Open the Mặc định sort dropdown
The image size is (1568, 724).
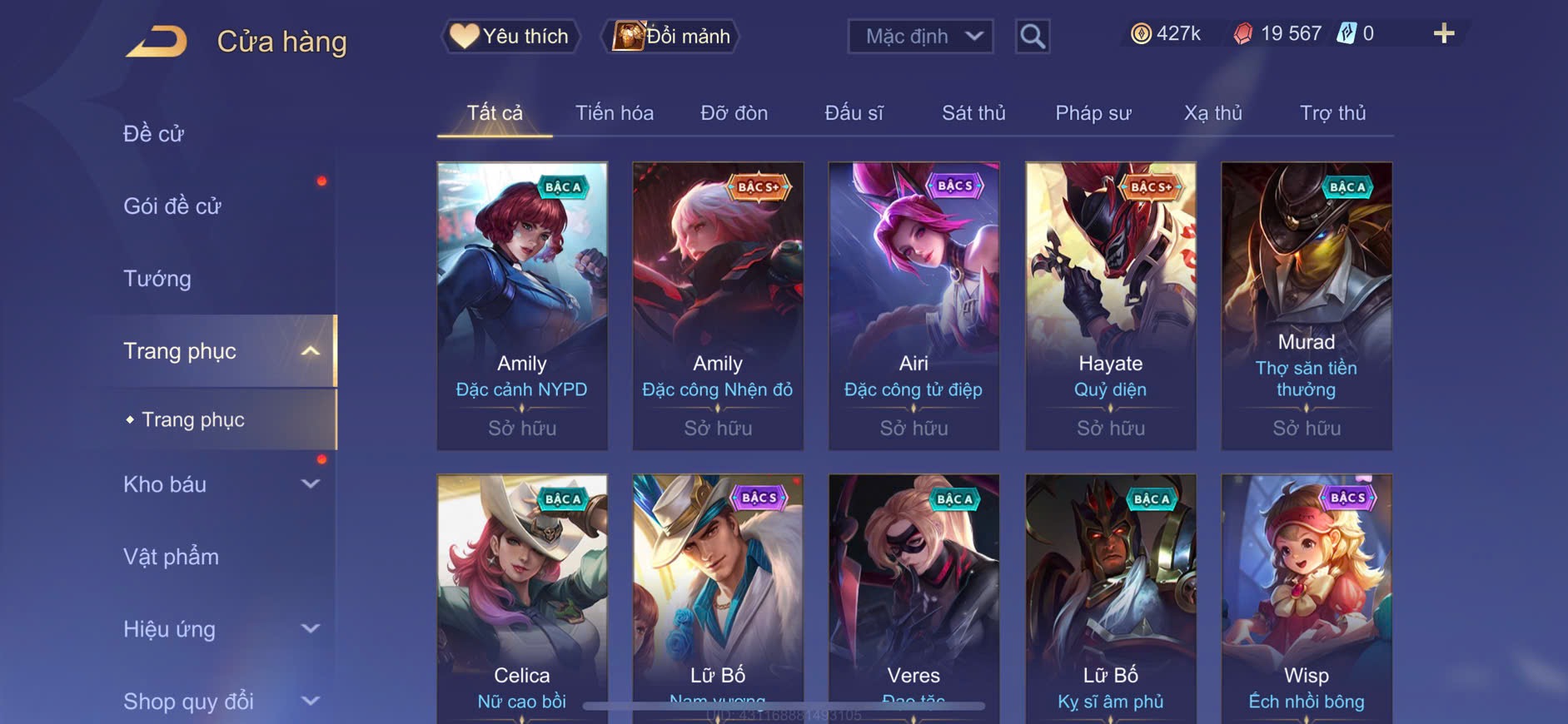920,36
